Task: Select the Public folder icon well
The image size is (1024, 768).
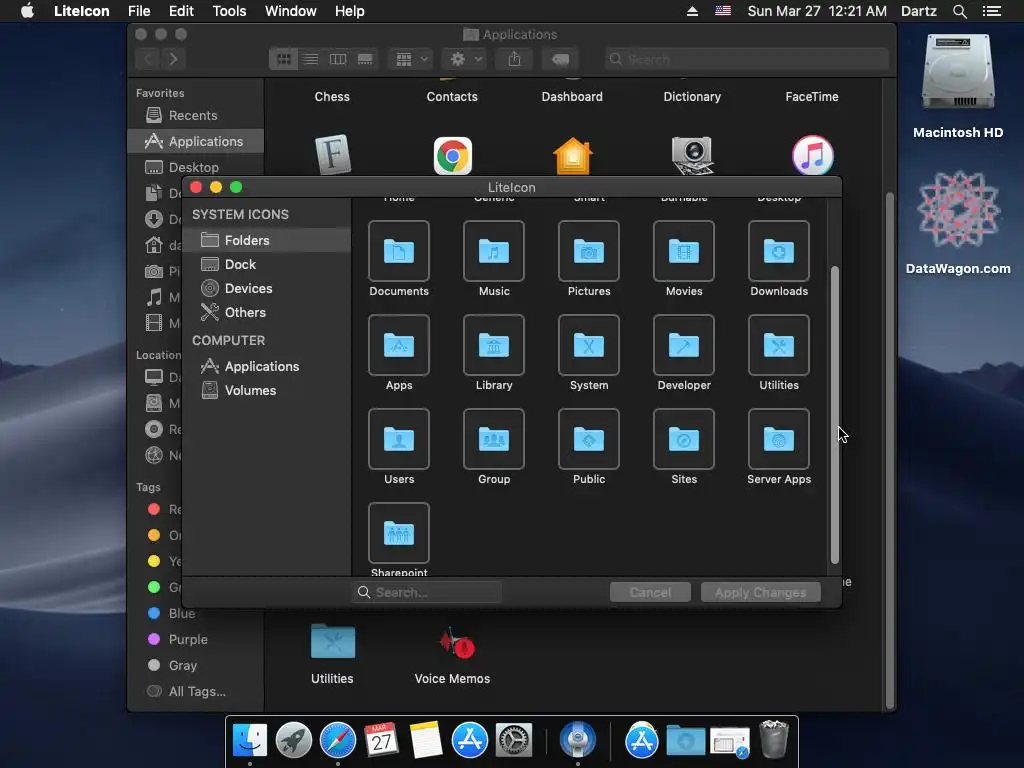Action: pyautogui.click(x=588, y=439)
